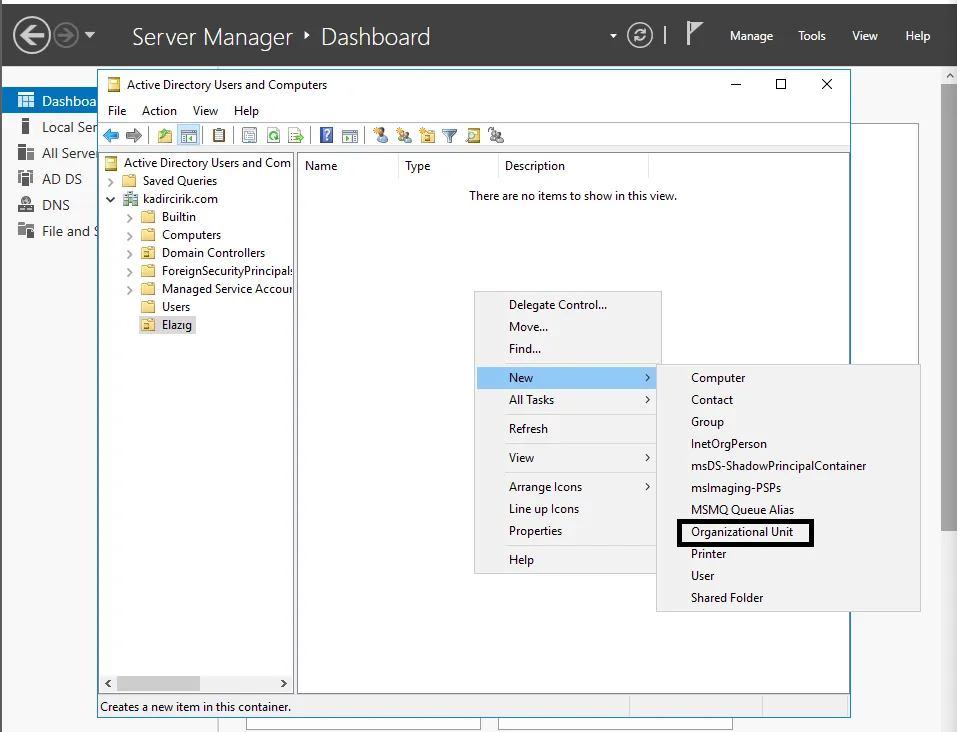This screenshot has width=957, height=732.
Task: Click Server Manager forward navigation arrow
Action: point(66,35)
